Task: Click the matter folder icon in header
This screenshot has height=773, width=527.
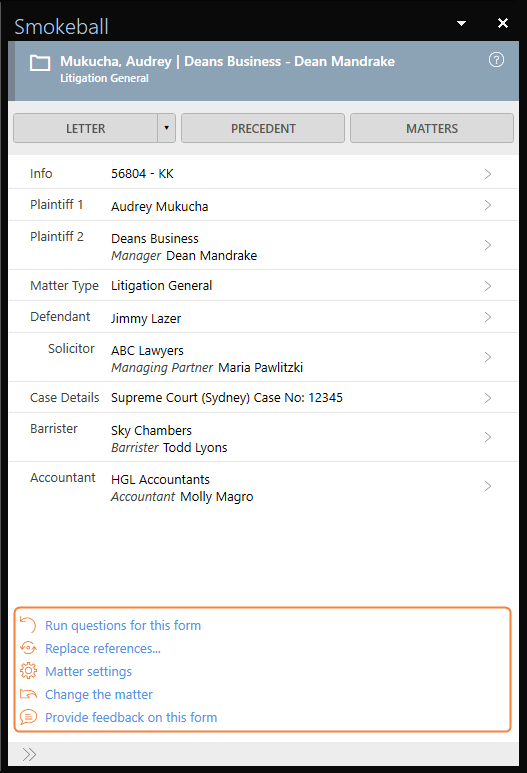Action: 40,64
